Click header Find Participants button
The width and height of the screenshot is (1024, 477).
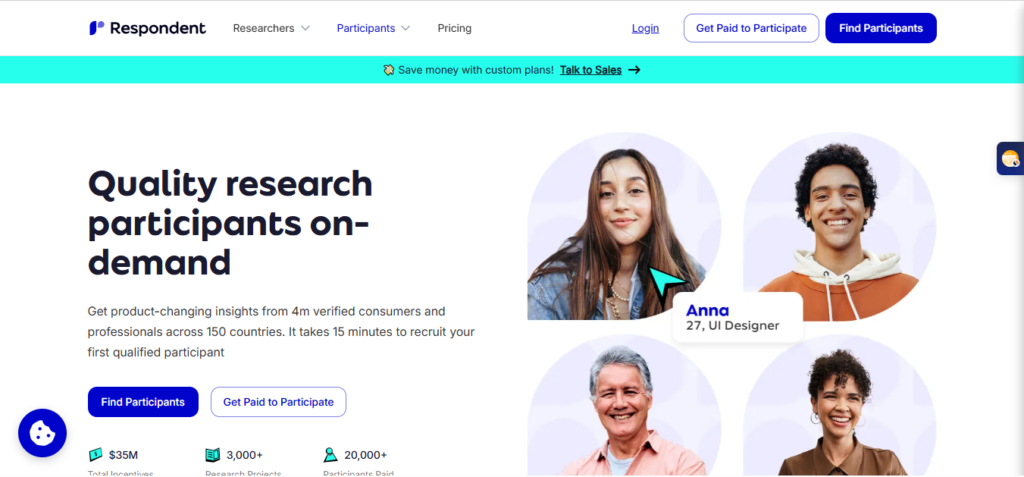881,28
